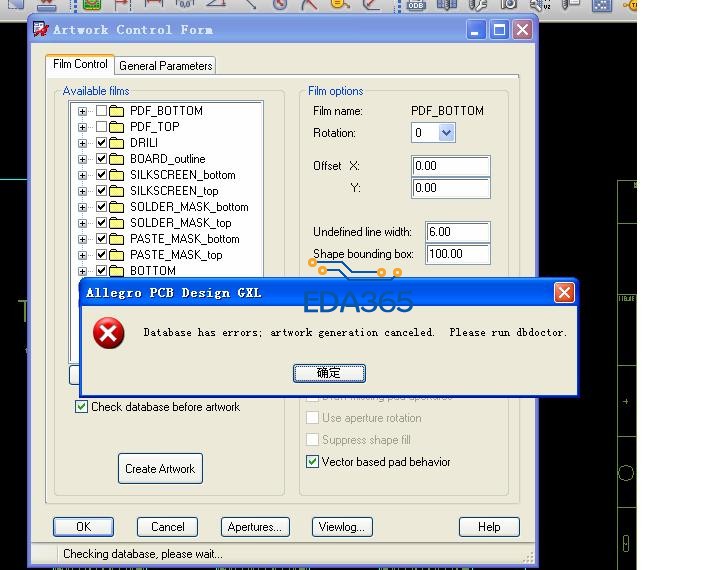Screen dimensions: 720x570
Task: Enable the PDF_BOTTOM film checkbox
Action: (101, 111)
